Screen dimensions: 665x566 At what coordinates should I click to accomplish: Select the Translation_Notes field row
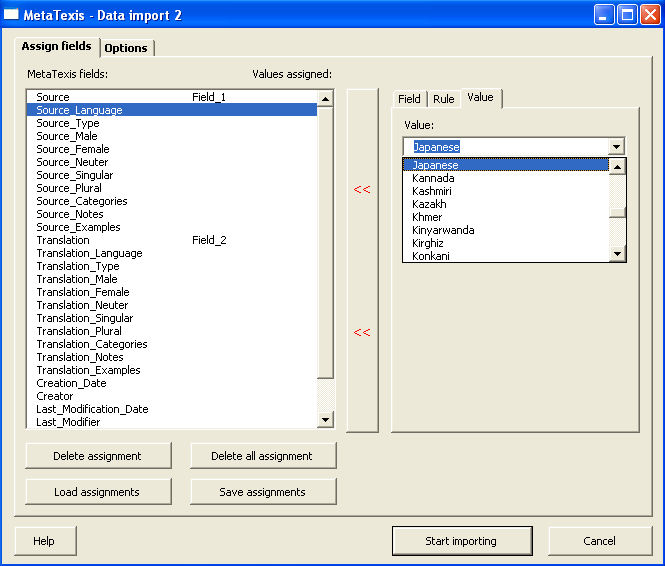click(x=172, y=357)
